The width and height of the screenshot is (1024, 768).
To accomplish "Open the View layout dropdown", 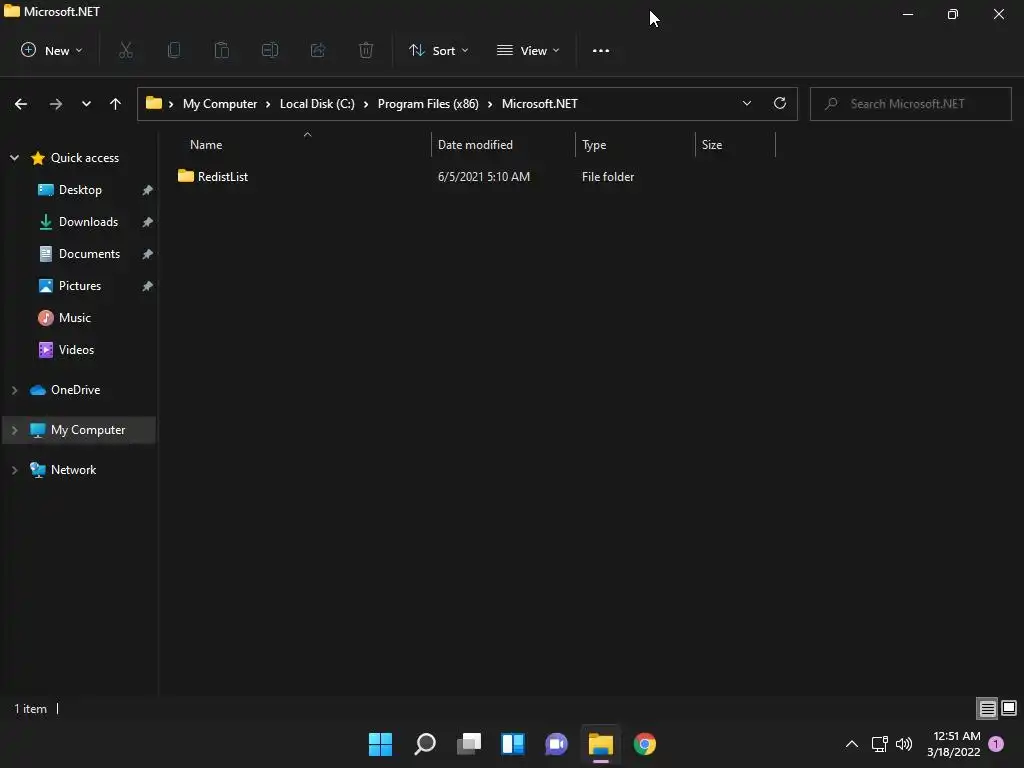I will coord(528,50).
